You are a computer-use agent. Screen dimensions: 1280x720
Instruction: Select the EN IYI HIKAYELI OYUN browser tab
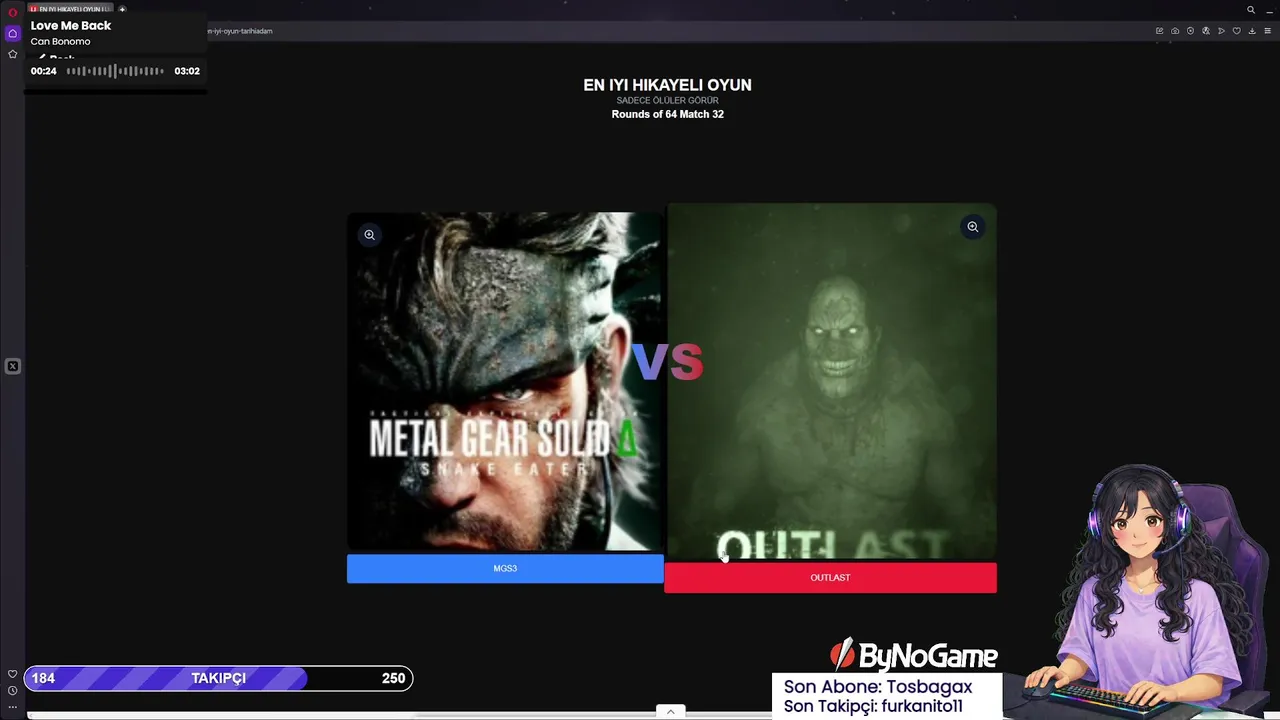pyautogui.click(x=72, y=10)
